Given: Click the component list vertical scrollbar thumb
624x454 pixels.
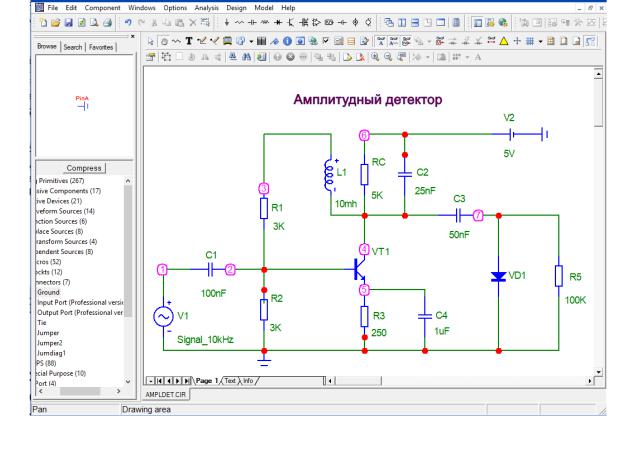Looking at the screenshot, I should 128,251.
